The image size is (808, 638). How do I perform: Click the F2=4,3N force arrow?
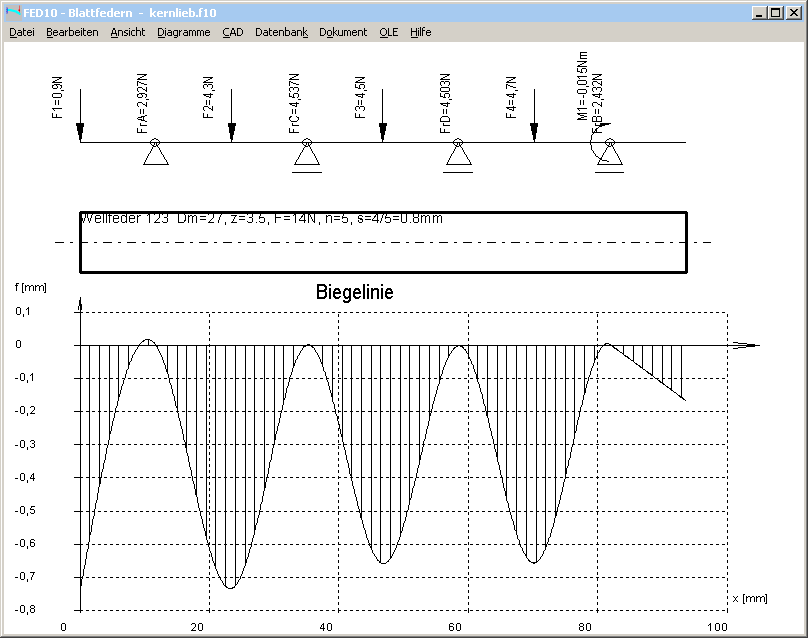(232, 130)
